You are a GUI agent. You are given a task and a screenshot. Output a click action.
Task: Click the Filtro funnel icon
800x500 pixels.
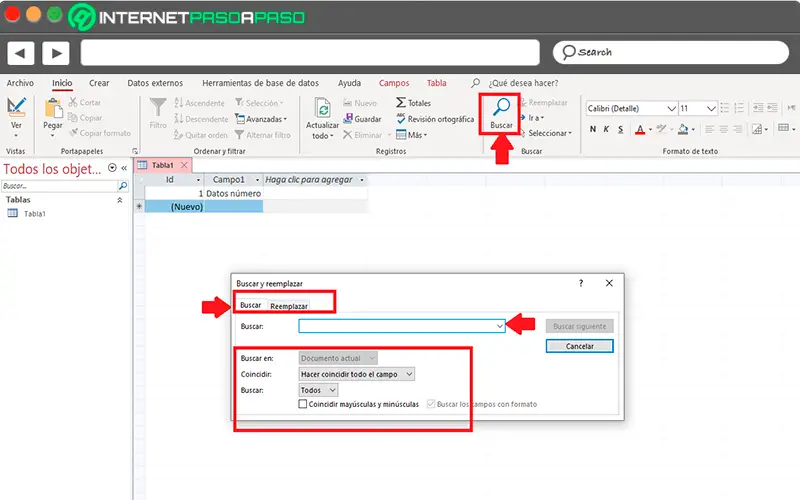coord(158,107)
